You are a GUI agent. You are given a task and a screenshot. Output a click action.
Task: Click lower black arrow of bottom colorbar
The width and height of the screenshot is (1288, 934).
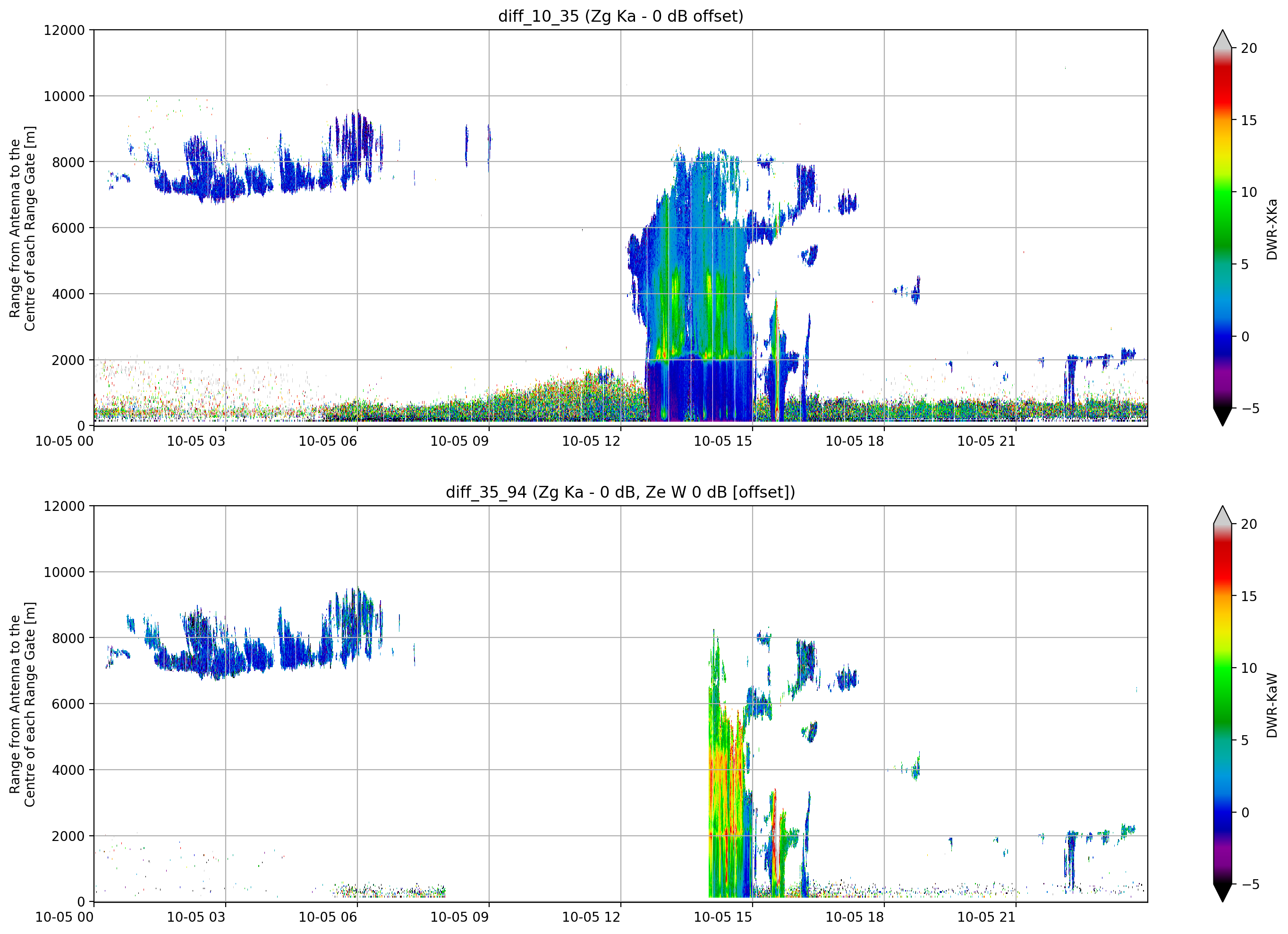coord(1222,893)
